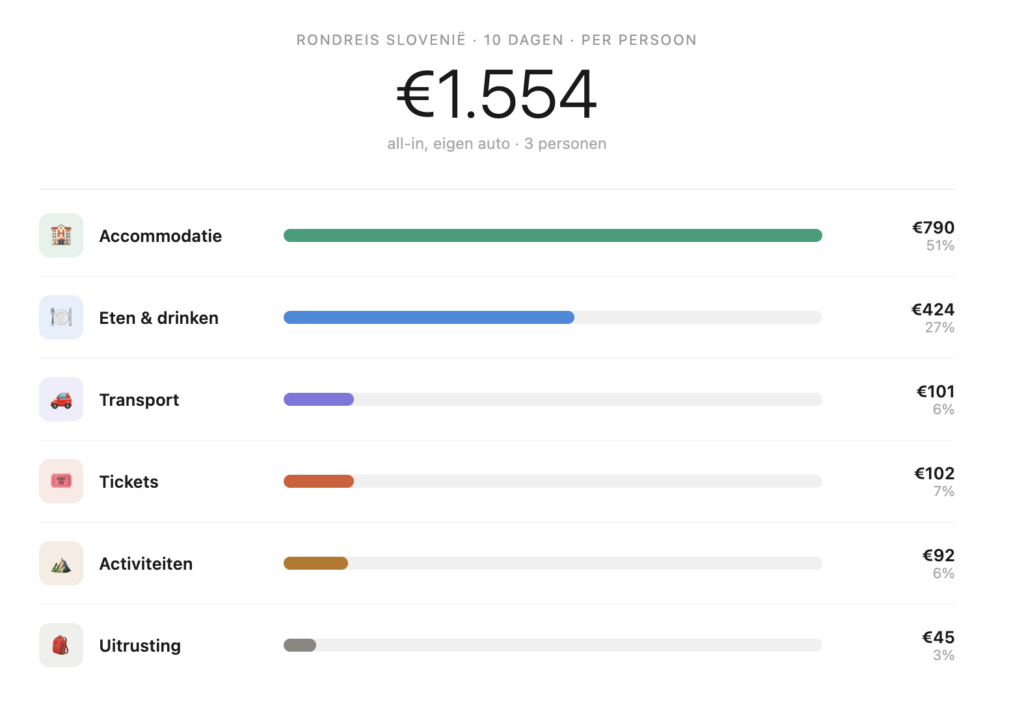Select the Accommodatie label

pyautogui.click(x=161, y=236)
